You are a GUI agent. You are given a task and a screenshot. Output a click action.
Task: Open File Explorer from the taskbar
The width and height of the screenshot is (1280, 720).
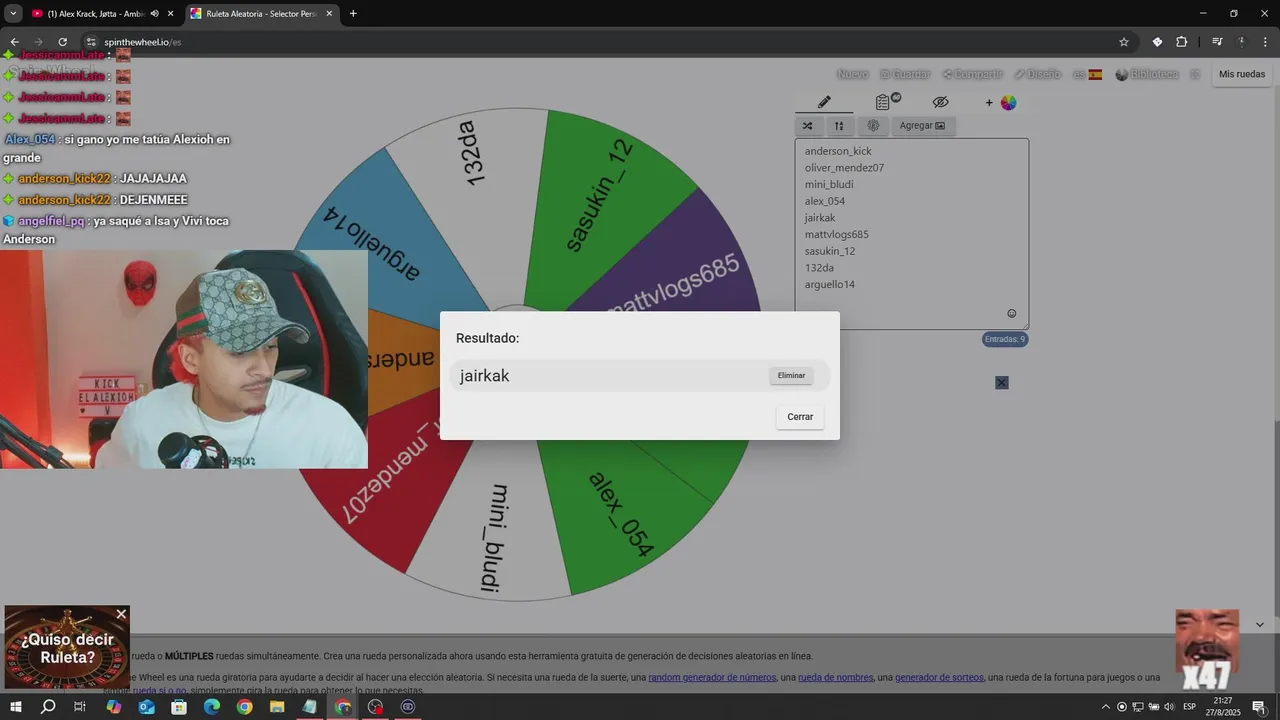pos(277,707)
